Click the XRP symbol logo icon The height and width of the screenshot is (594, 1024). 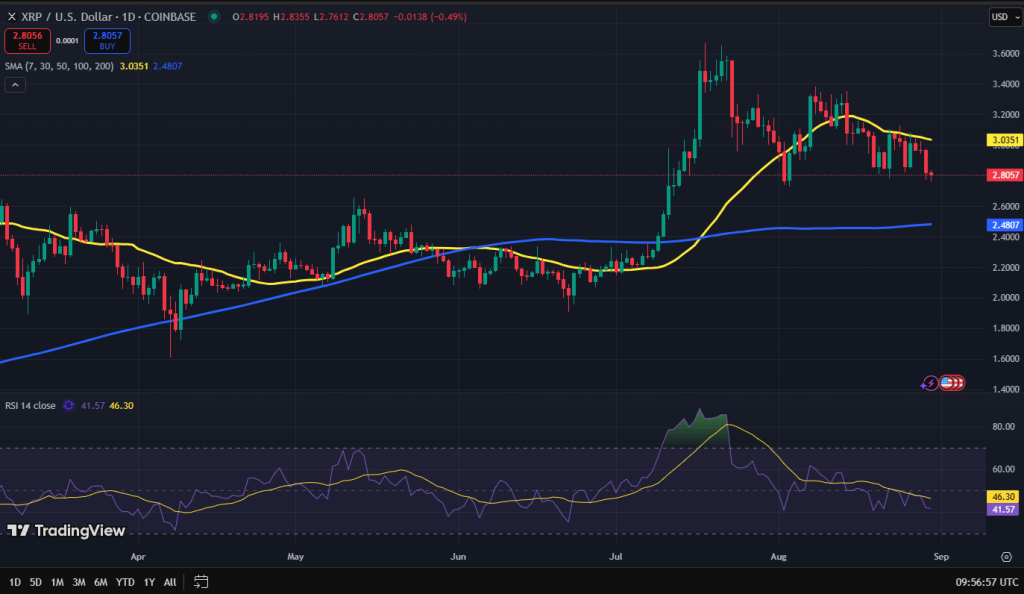[11, 17]
